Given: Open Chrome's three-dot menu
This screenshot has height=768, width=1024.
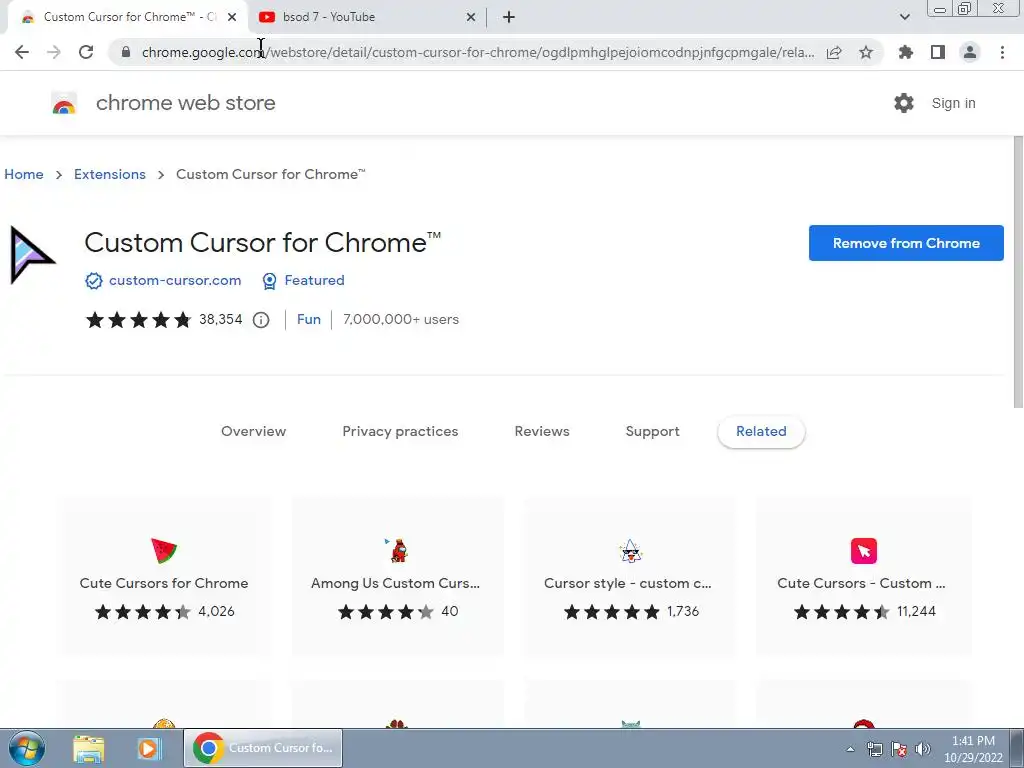Looking at the screenshot, I should click(1002, 52).
